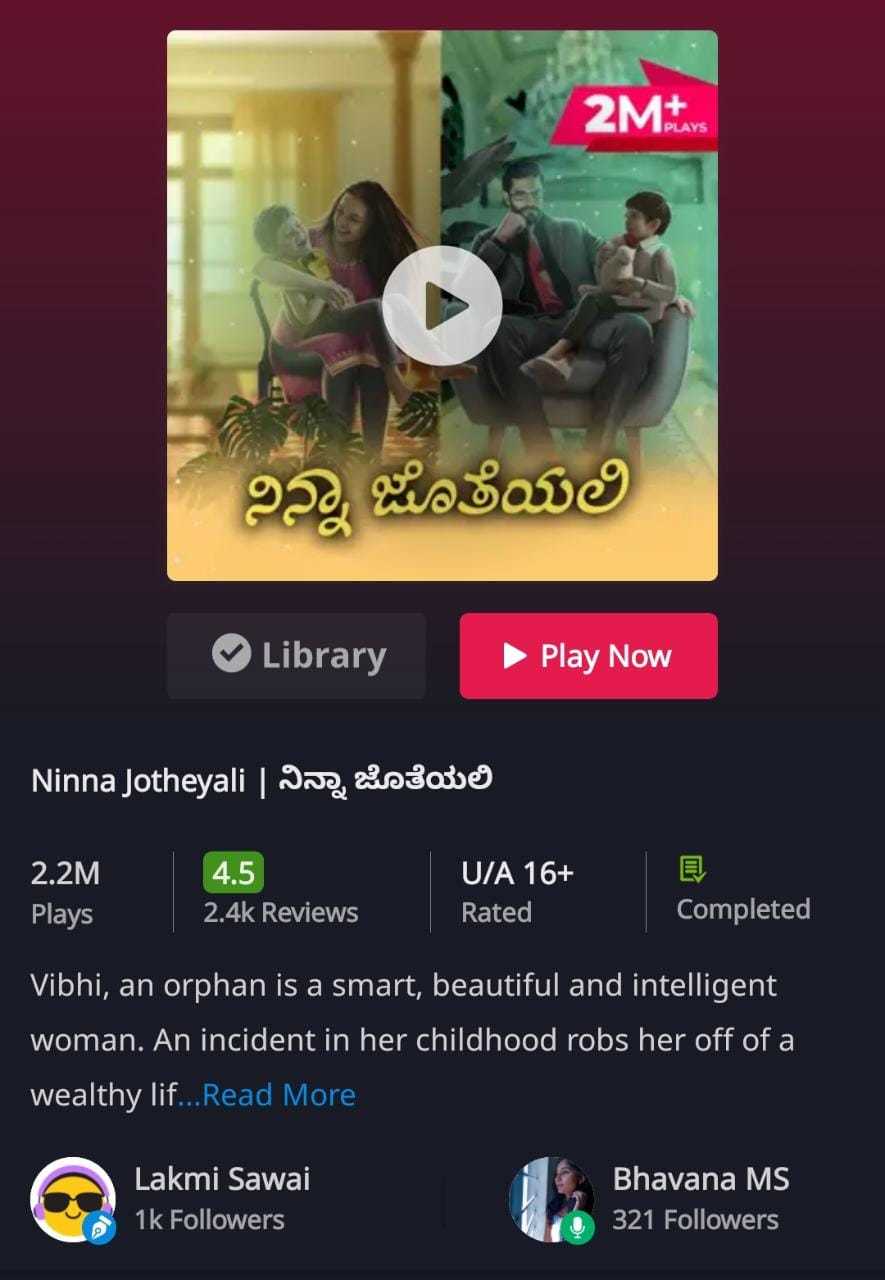
Task: Click the triangle icon inside Play Now
Action: click(515, 656)
